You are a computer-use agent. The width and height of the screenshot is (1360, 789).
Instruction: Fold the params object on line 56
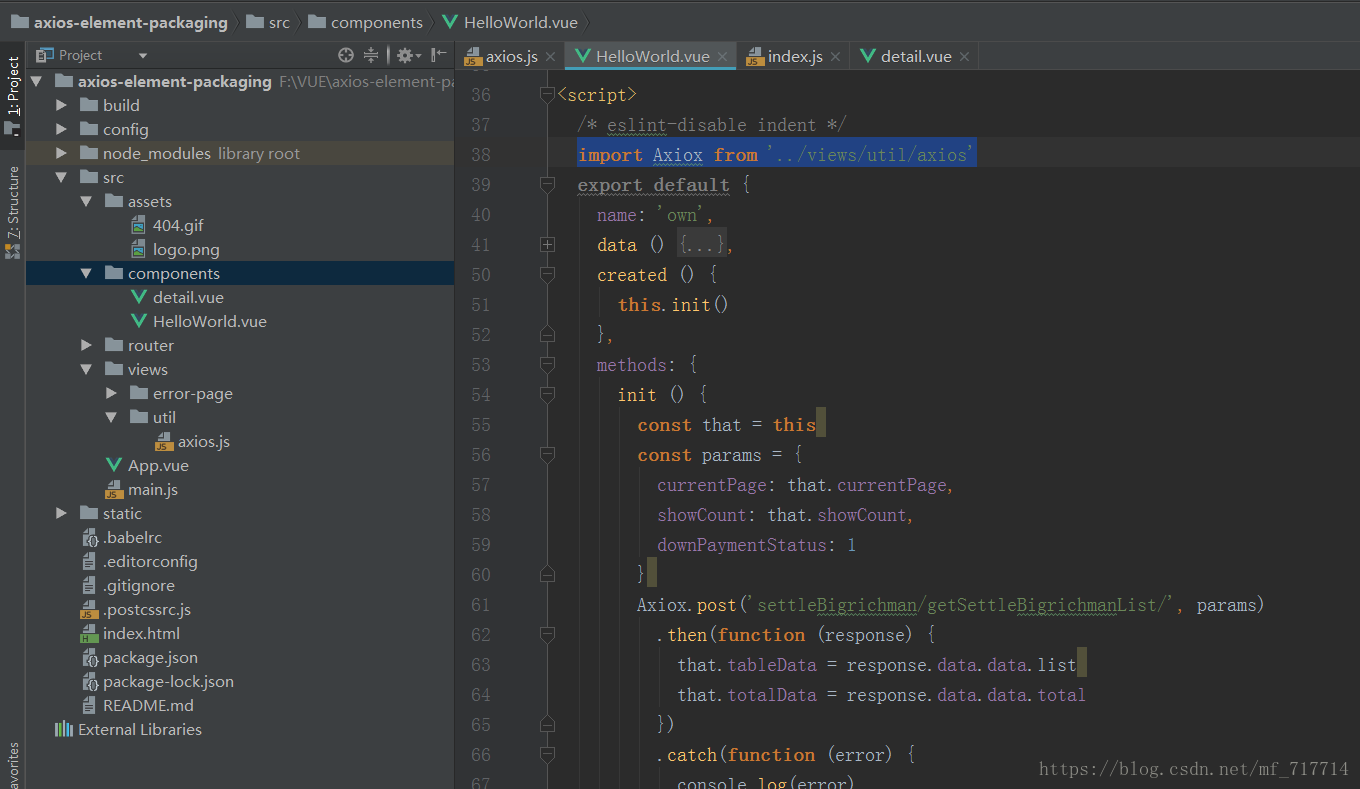[547, 455]
